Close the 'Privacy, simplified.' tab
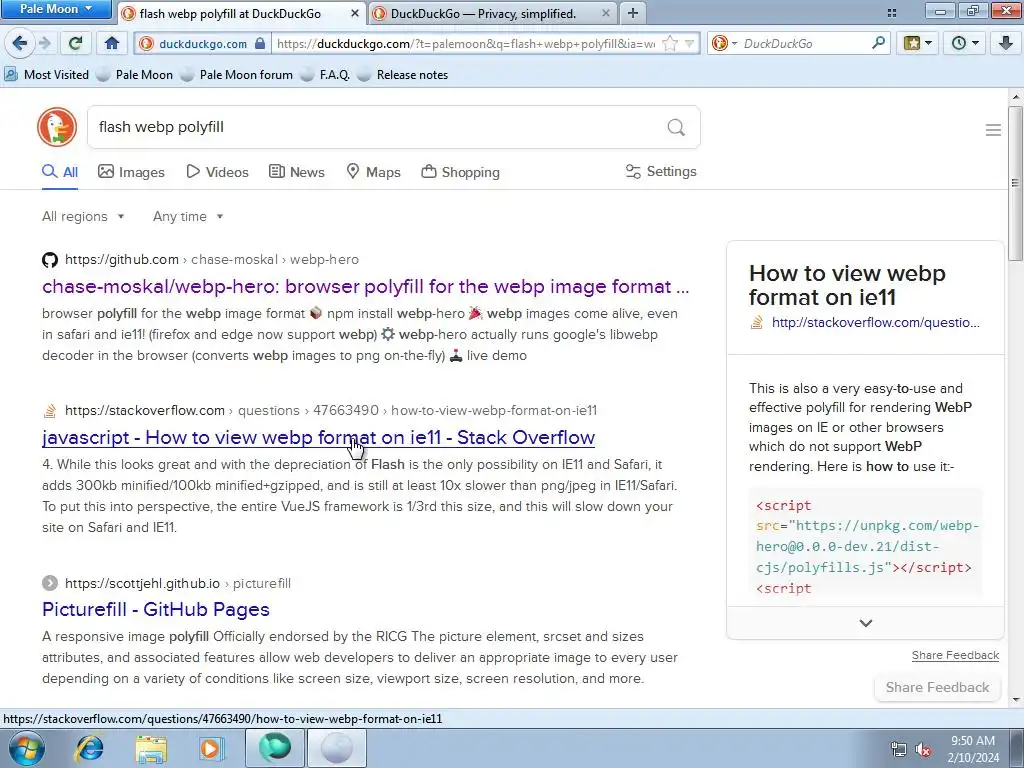The image size is (1024, 768). [x=605, y=13]
